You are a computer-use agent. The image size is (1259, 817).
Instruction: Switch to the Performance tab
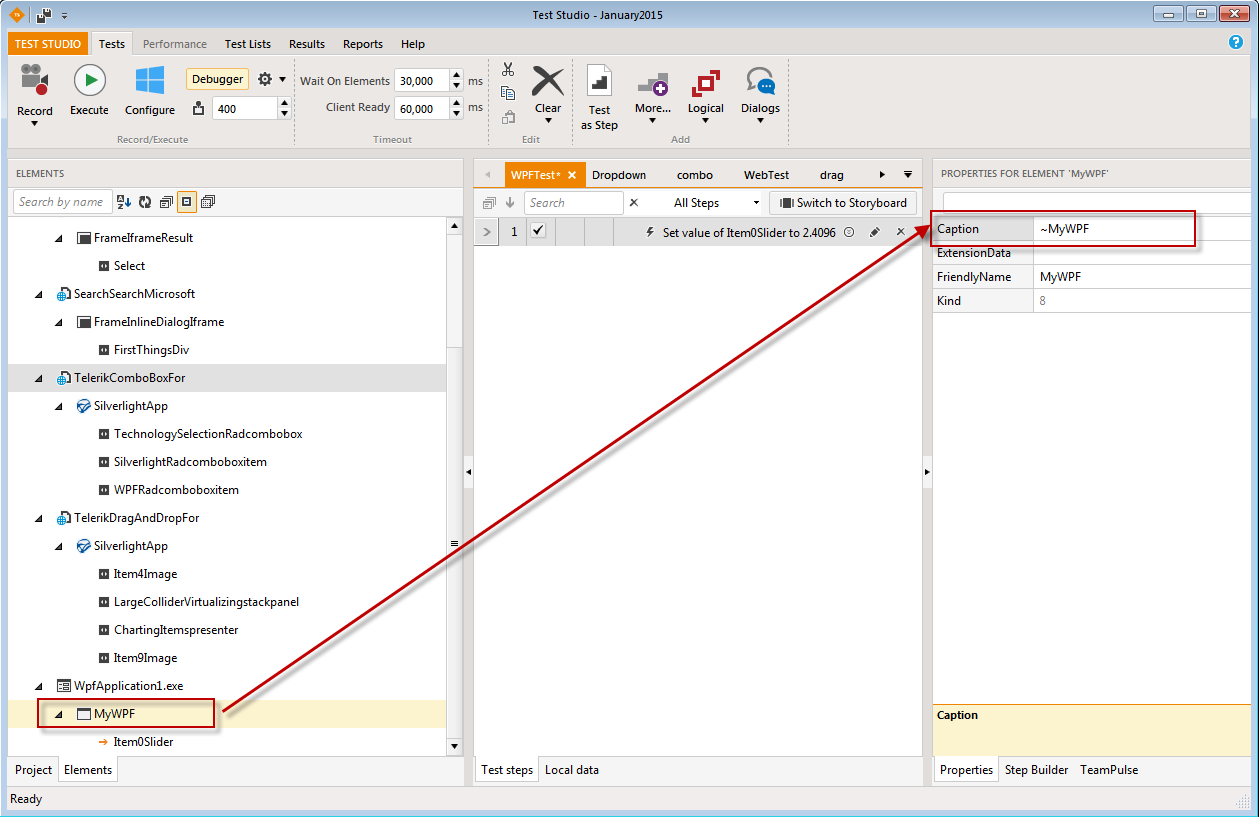coord(175,44)
